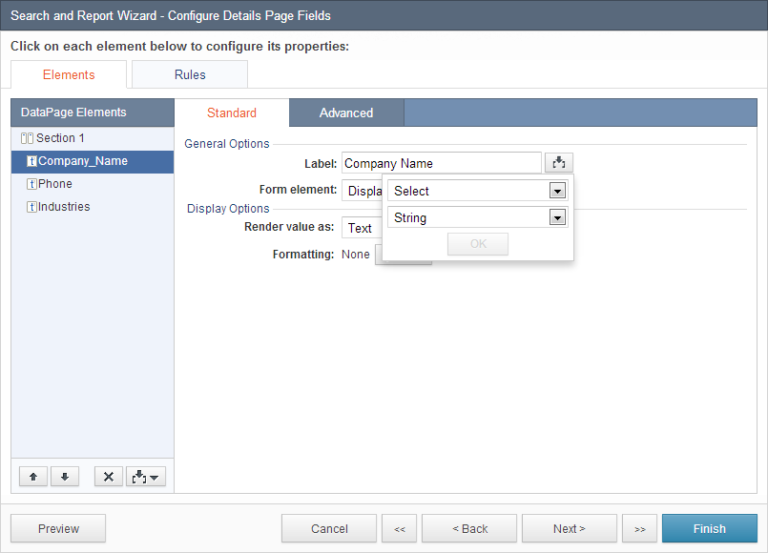Screen dimensions: 768x553
Task: Select the Standard tab
Action: (232, 113)
